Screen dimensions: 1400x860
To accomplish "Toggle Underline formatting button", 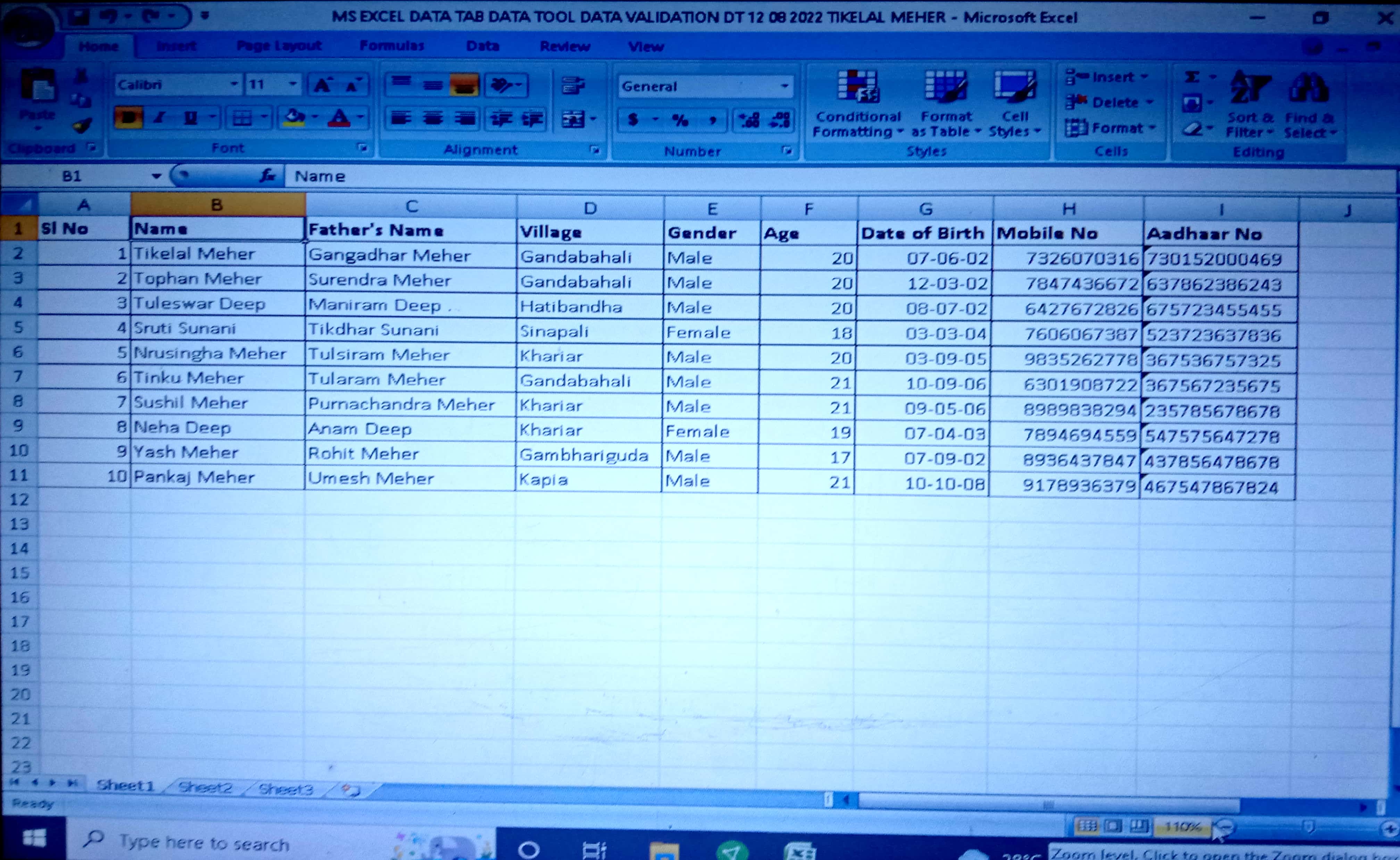I will 191,118.
